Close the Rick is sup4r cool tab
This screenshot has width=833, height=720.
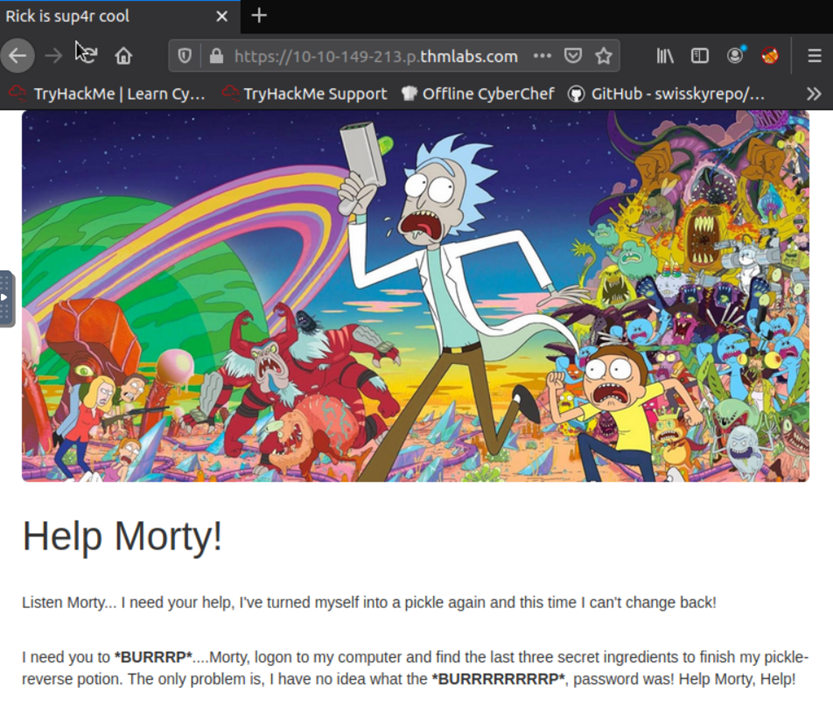[222, 16]
